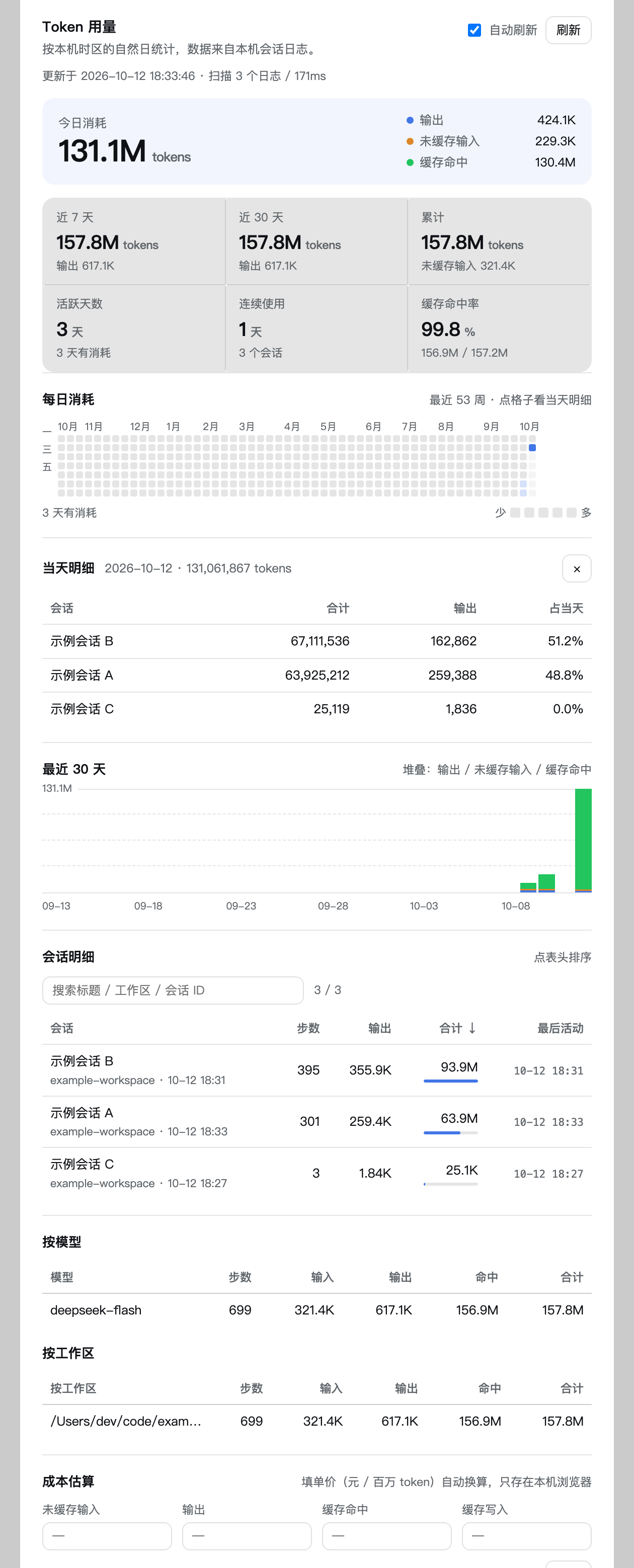Open 示例会话 C in 会话明细 list

click(316, 1174)
